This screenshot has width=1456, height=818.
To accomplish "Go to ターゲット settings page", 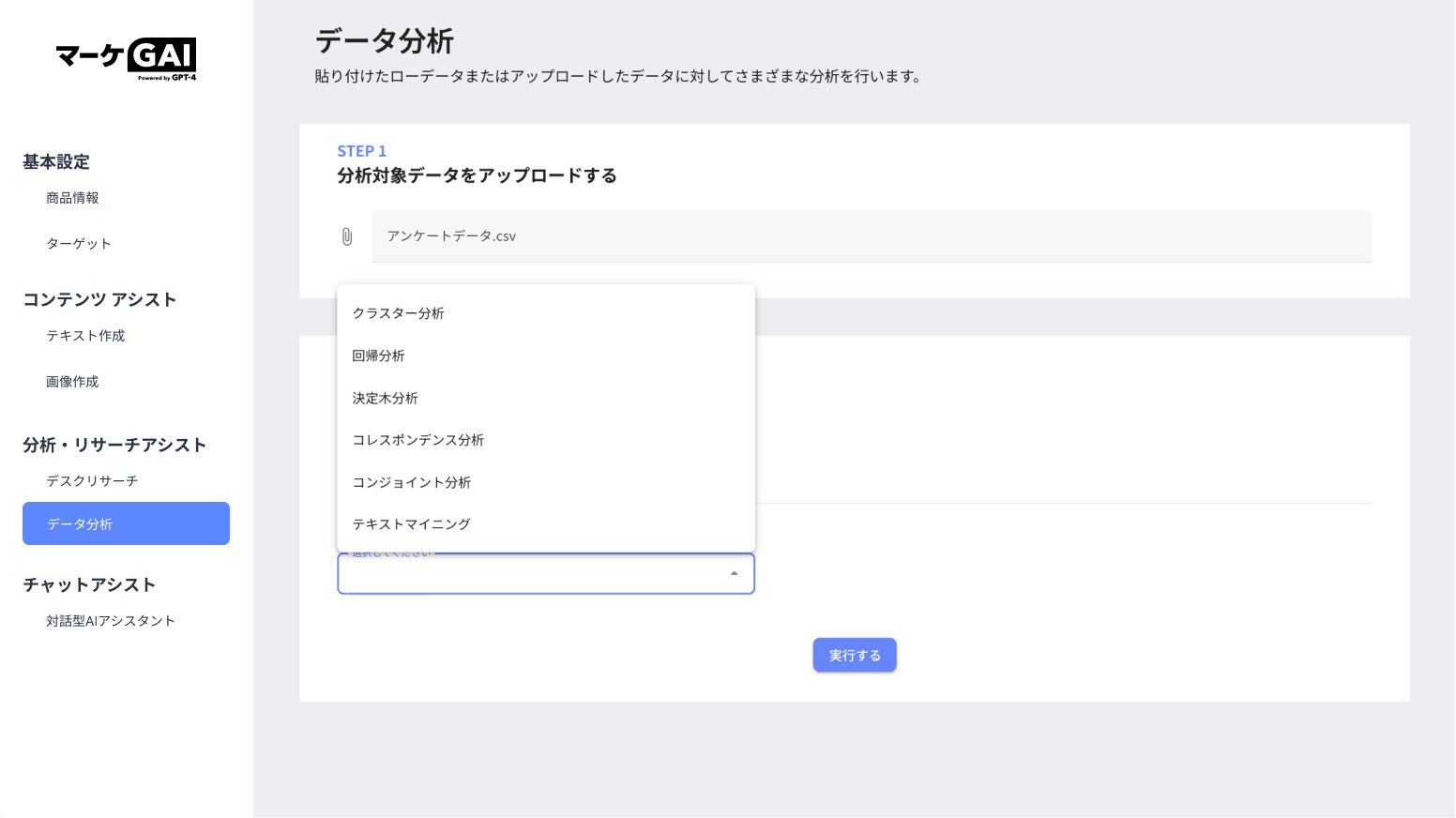I will pos(79,244).
